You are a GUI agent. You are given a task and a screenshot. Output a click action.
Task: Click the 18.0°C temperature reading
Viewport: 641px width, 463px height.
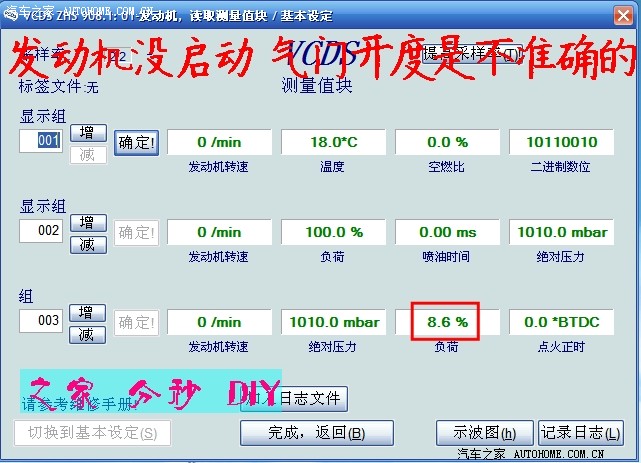point(331,142)
